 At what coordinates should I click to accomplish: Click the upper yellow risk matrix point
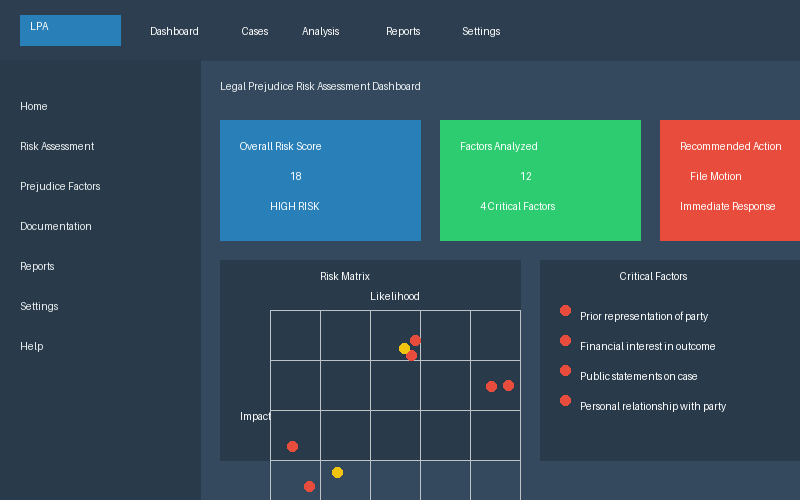(404, 348)
